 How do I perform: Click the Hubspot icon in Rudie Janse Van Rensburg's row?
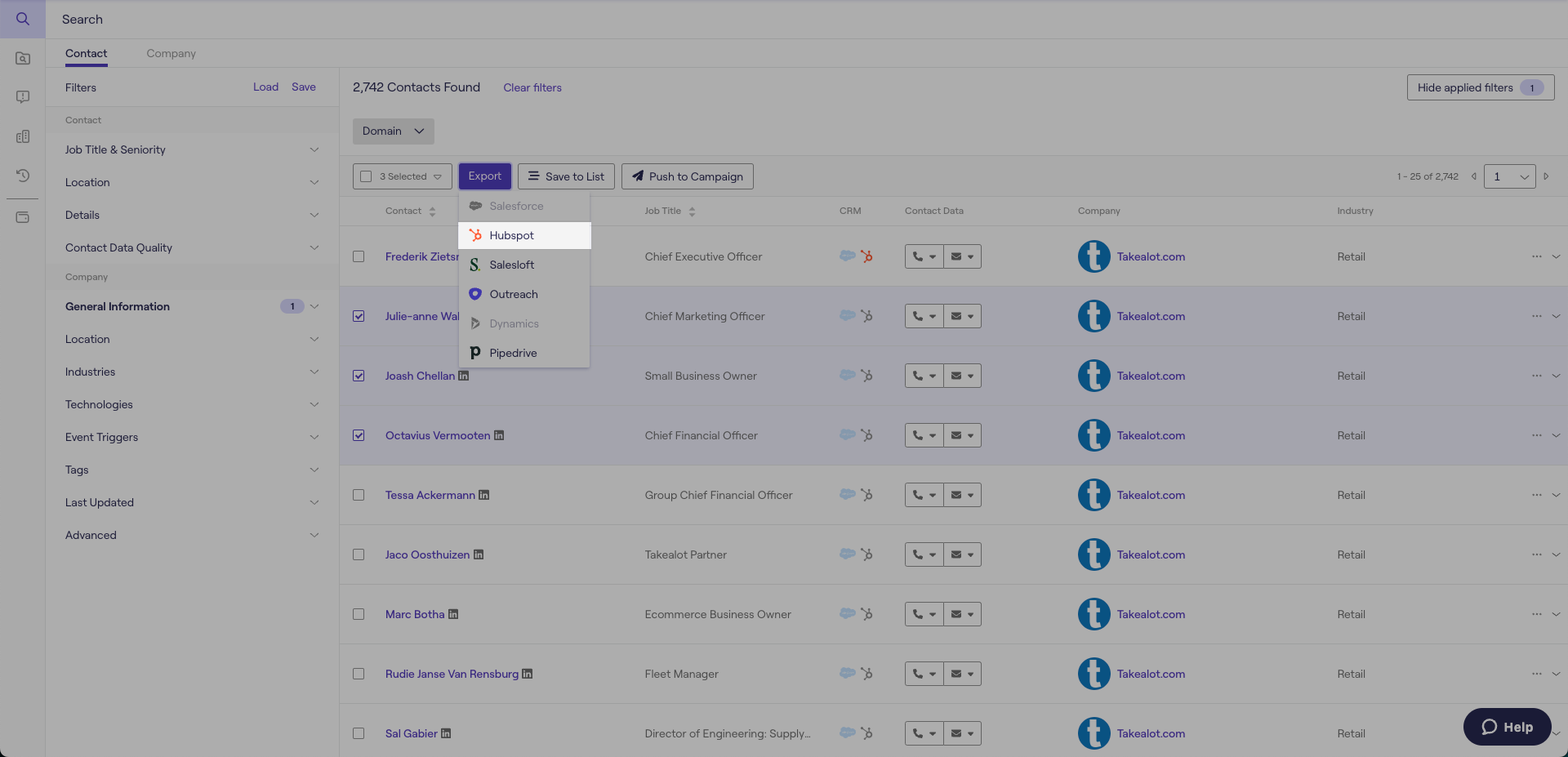866,674
